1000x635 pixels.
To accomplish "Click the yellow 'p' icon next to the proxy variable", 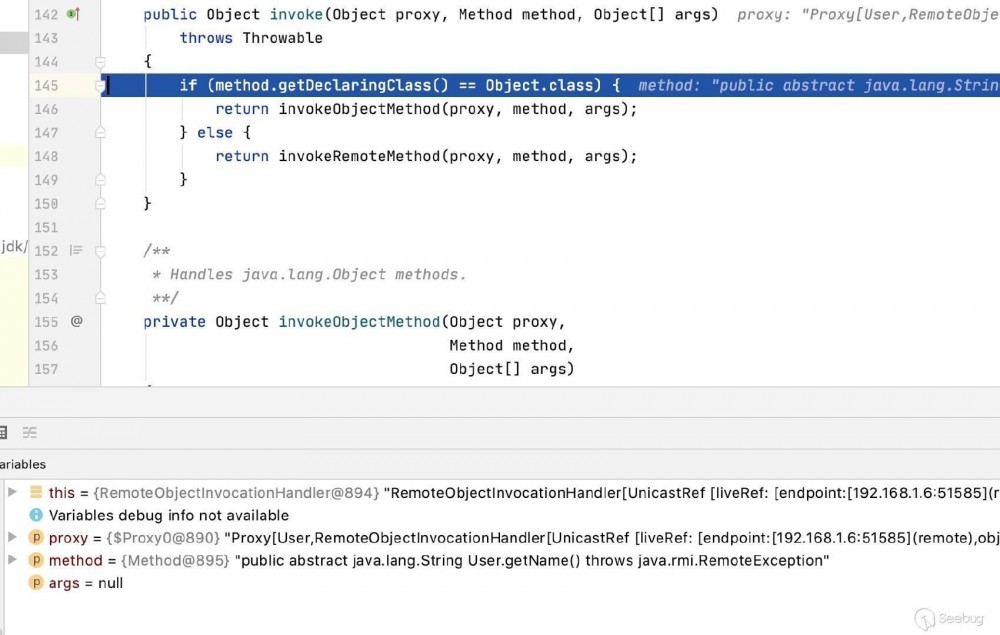I will (x=36, y=538).
